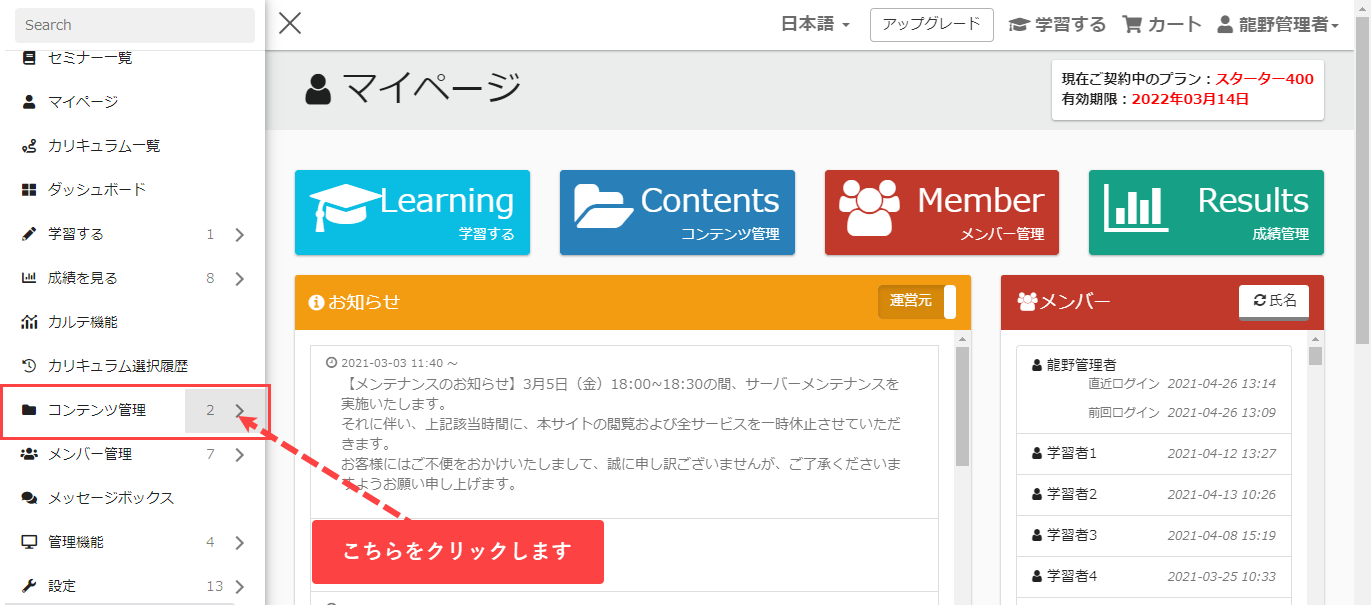
Task: Click the アップグレード button
Action: 931,24
